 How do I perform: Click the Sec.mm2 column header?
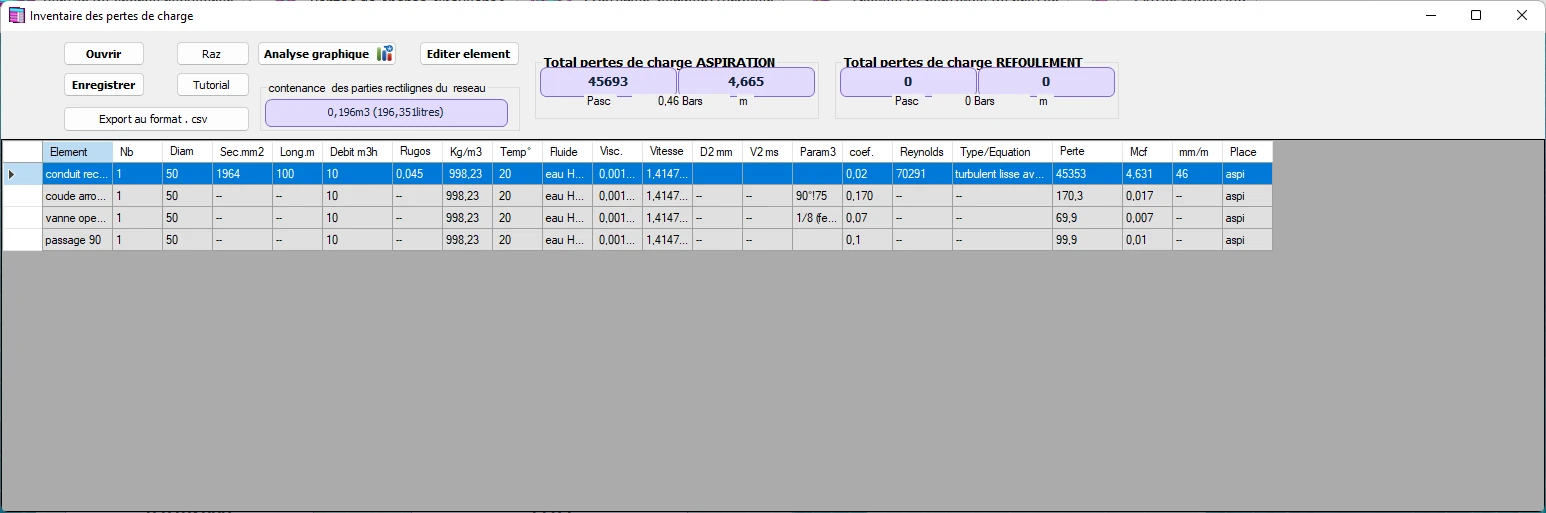point(242,152)
